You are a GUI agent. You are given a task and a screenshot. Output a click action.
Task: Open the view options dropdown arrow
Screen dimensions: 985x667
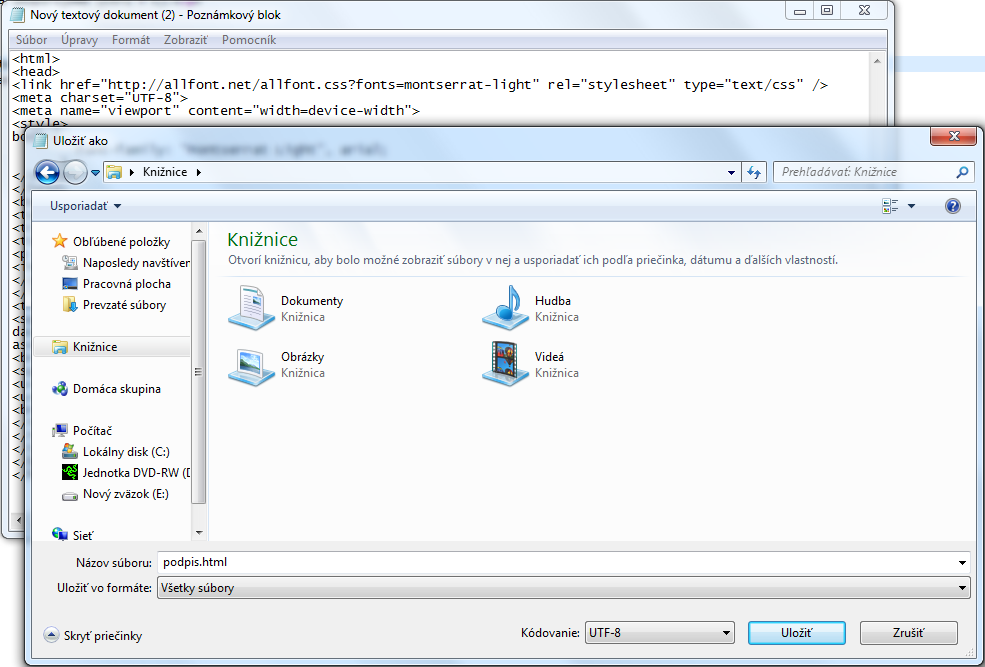911,206
